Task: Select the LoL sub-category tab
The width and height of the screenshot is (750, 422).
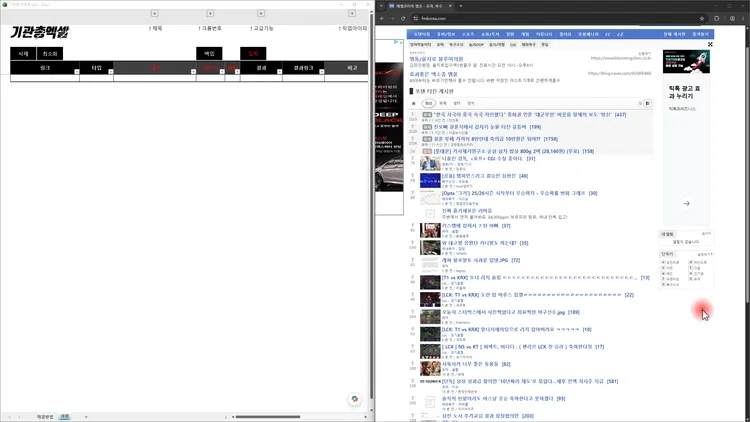Action: pos(513,44)
